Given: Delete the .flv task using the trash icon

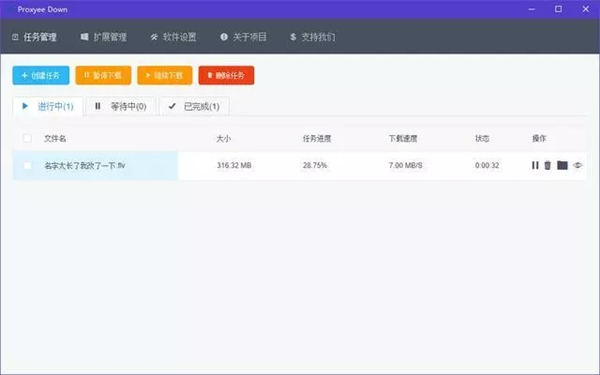Looking at the screenshot, I should (548, 165).
